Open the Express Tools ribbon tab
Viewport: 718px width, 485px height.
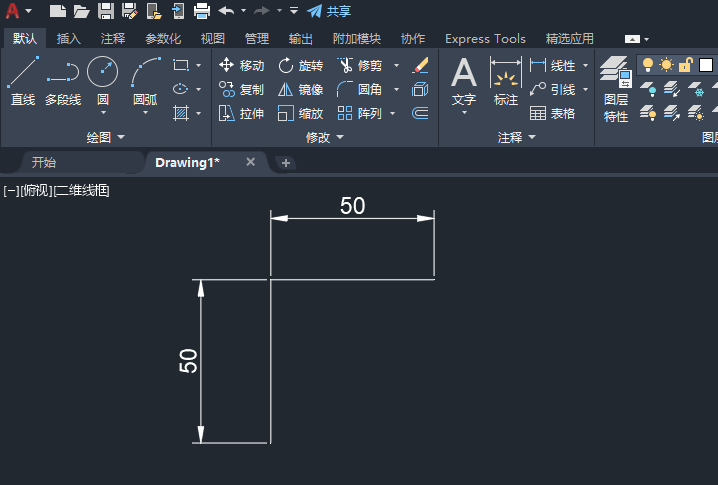(x=485, y=38)
